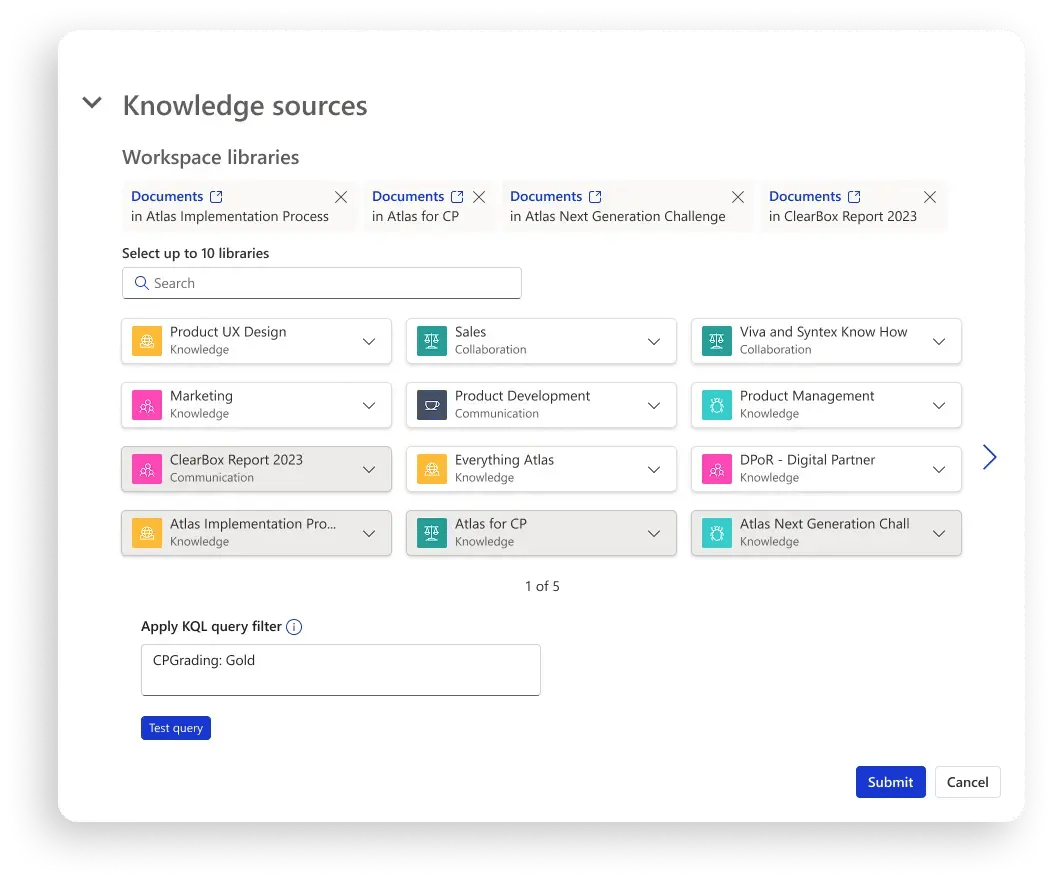
Task: Click the Atlas Next Generation Chall card icon
Action: pyautogui.click(x=717, y=533)
